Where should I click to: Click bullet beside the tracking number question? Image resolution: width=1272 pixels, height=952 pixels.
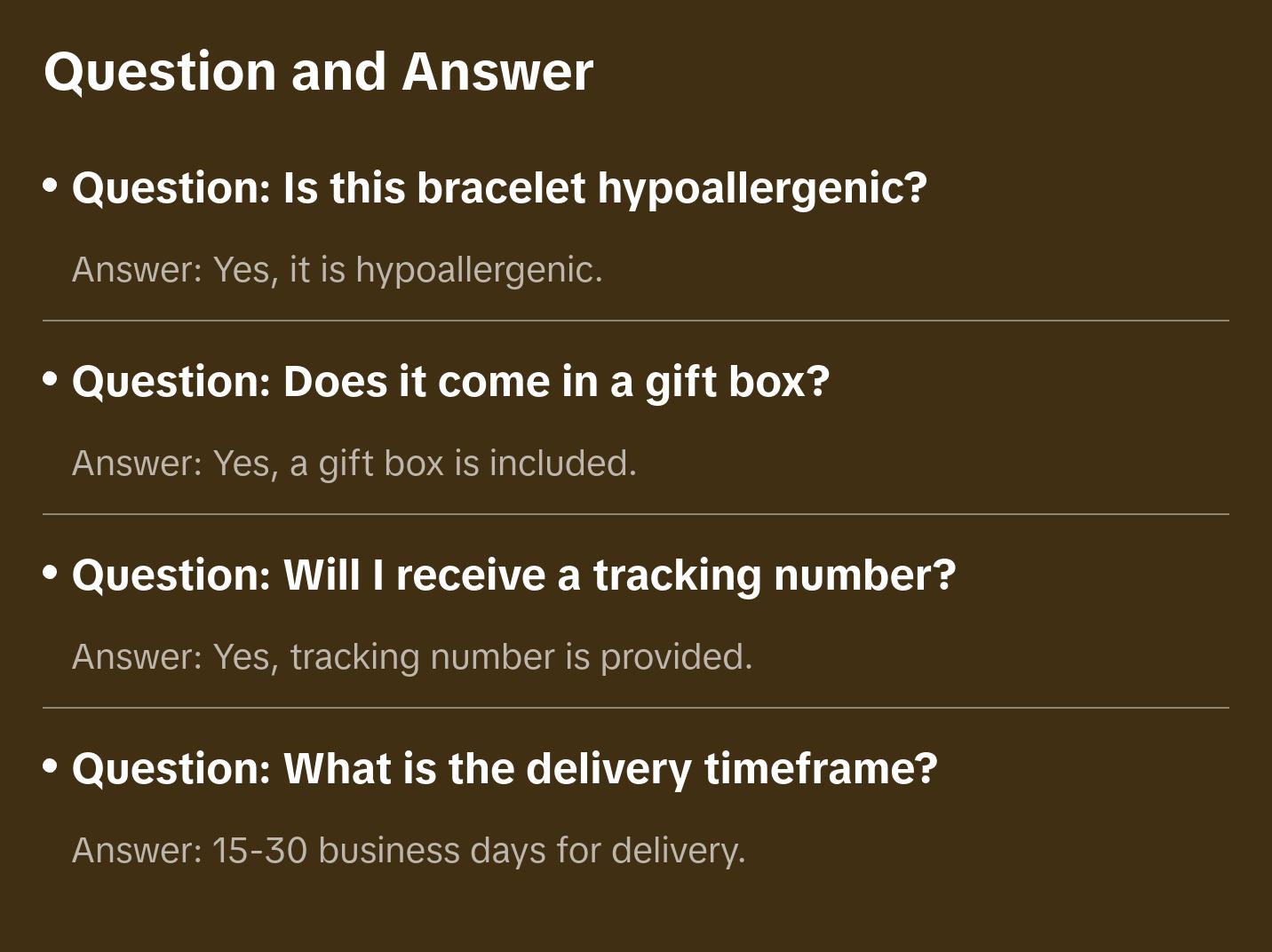[51, 573]
